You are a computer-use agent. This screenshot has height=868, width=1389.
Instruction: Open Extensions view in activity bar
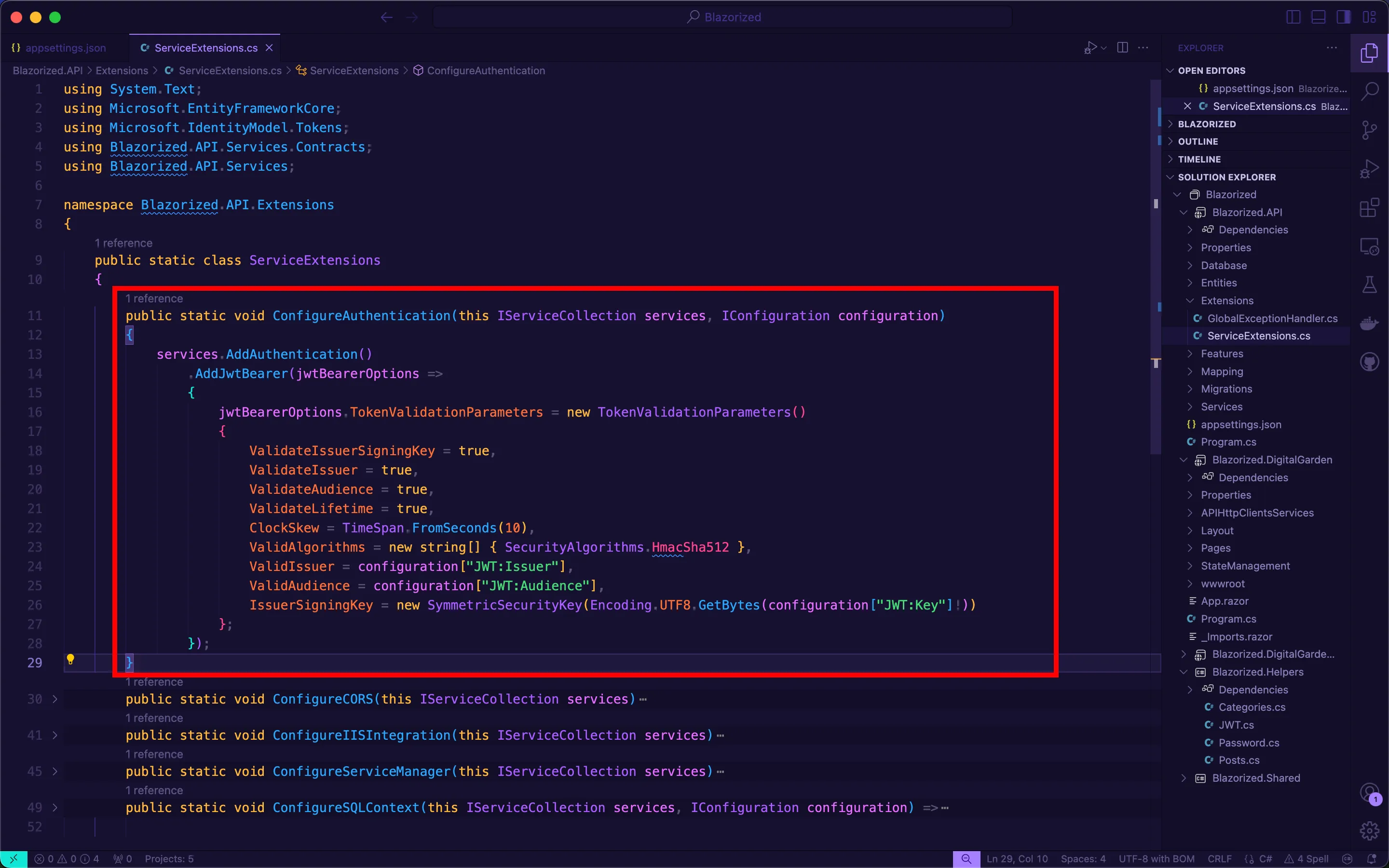pyautogui.click(x=1369, y=208)
